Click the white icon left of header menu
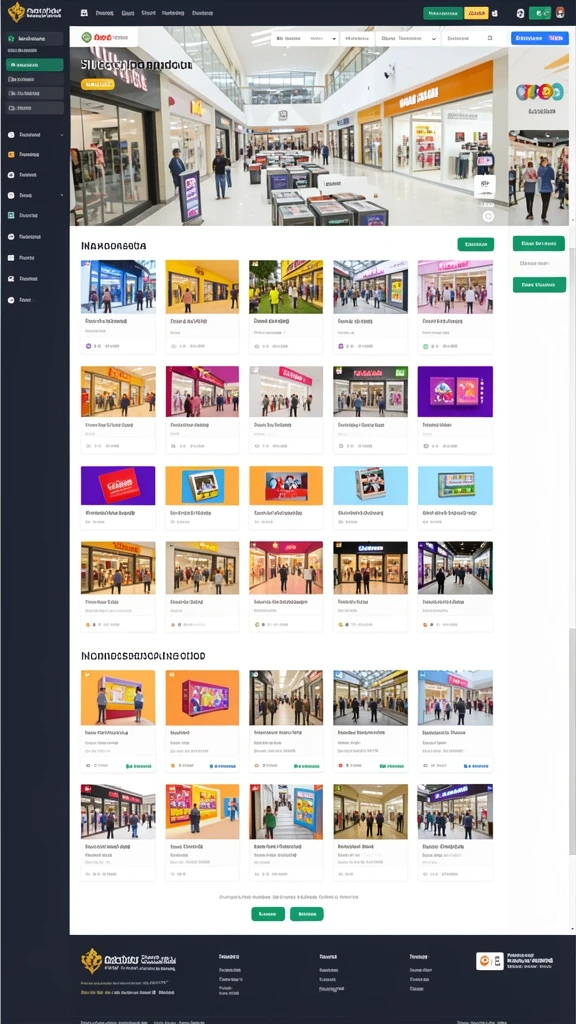 [84, 12]
